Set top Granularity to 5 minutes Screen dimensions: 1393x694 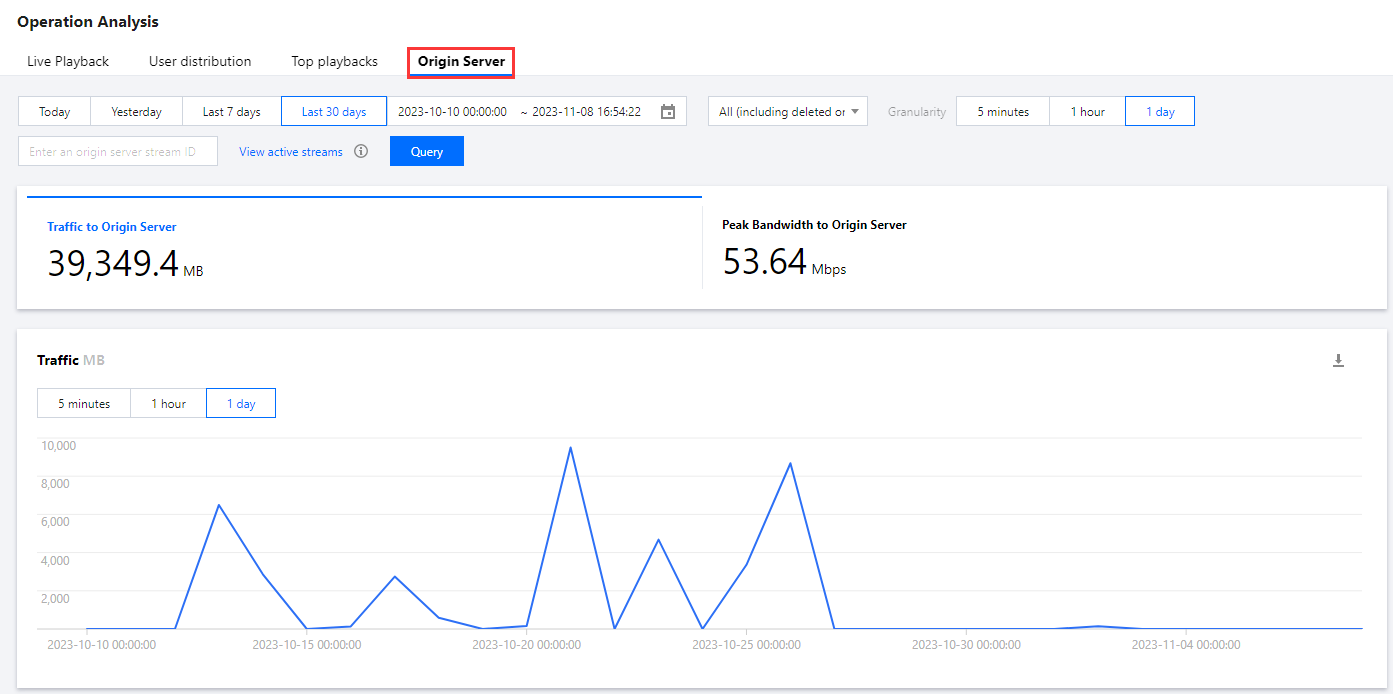[1003, 111]
